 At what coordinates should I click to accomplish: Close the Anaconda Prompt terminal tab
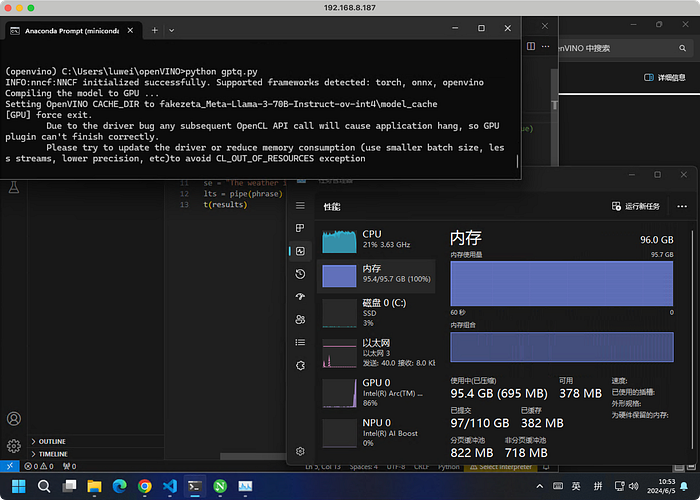[x=130, y=30]
